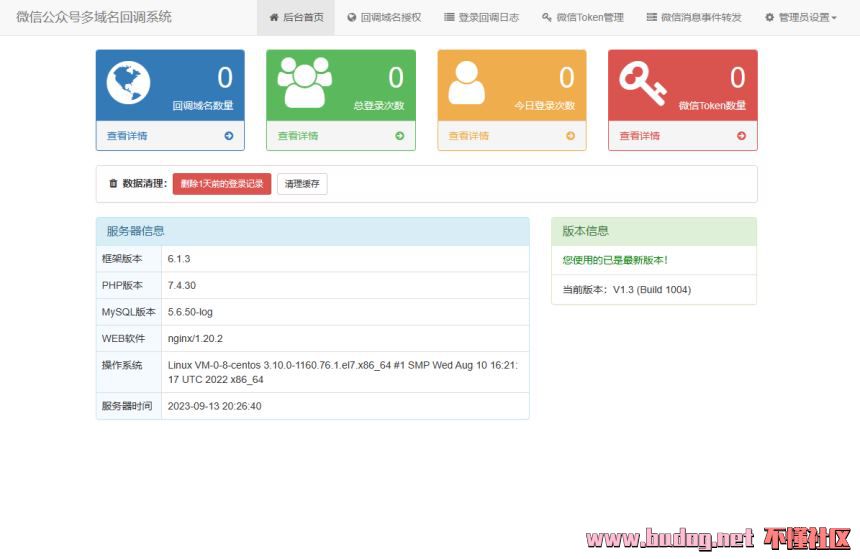Screen dimensions: 860x559
Task: Open the 后台首页 tab
Action: [x=296, y=18]
